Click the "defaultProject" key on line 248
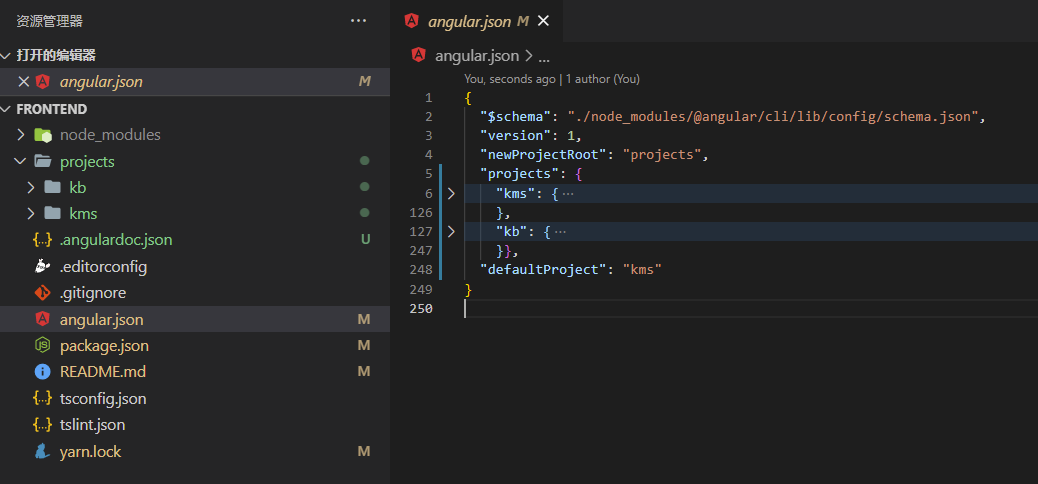 tap(545, 269)
